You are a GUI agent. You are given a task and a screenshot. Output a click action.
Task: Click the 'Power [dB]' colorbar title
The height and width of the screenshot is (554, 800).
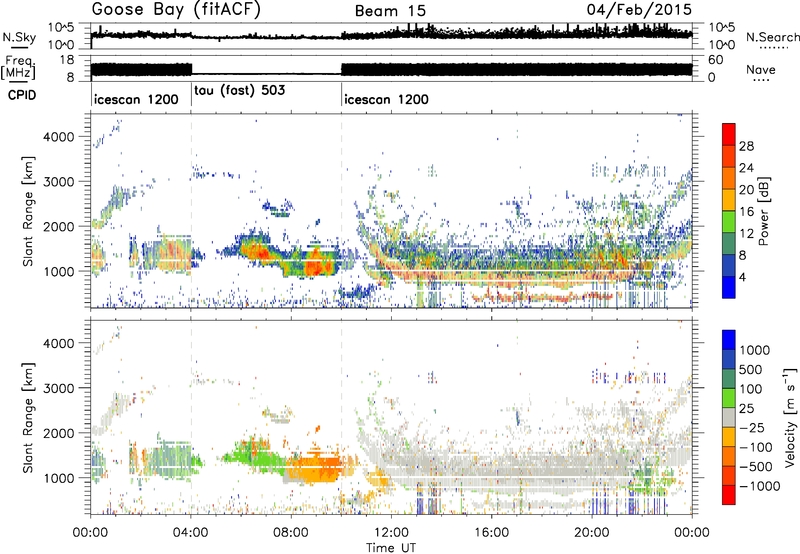click(763, 211)
